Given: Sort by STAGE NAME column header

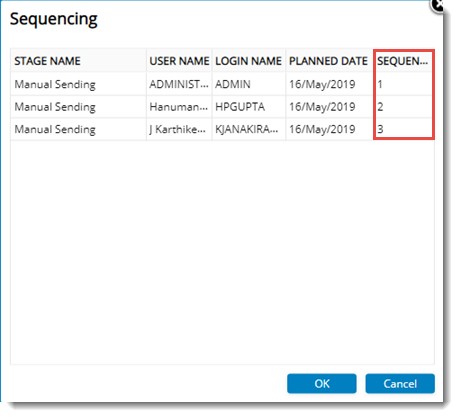Looking at the screenshot, I should tap(78, 61).
